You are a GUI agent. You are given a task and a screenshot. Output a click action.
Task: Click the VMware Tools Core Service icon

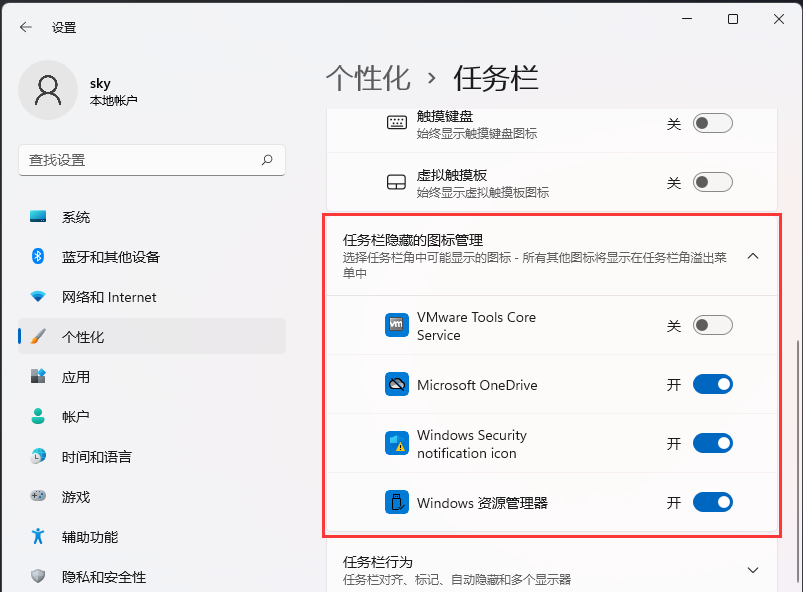pos(396,324)
